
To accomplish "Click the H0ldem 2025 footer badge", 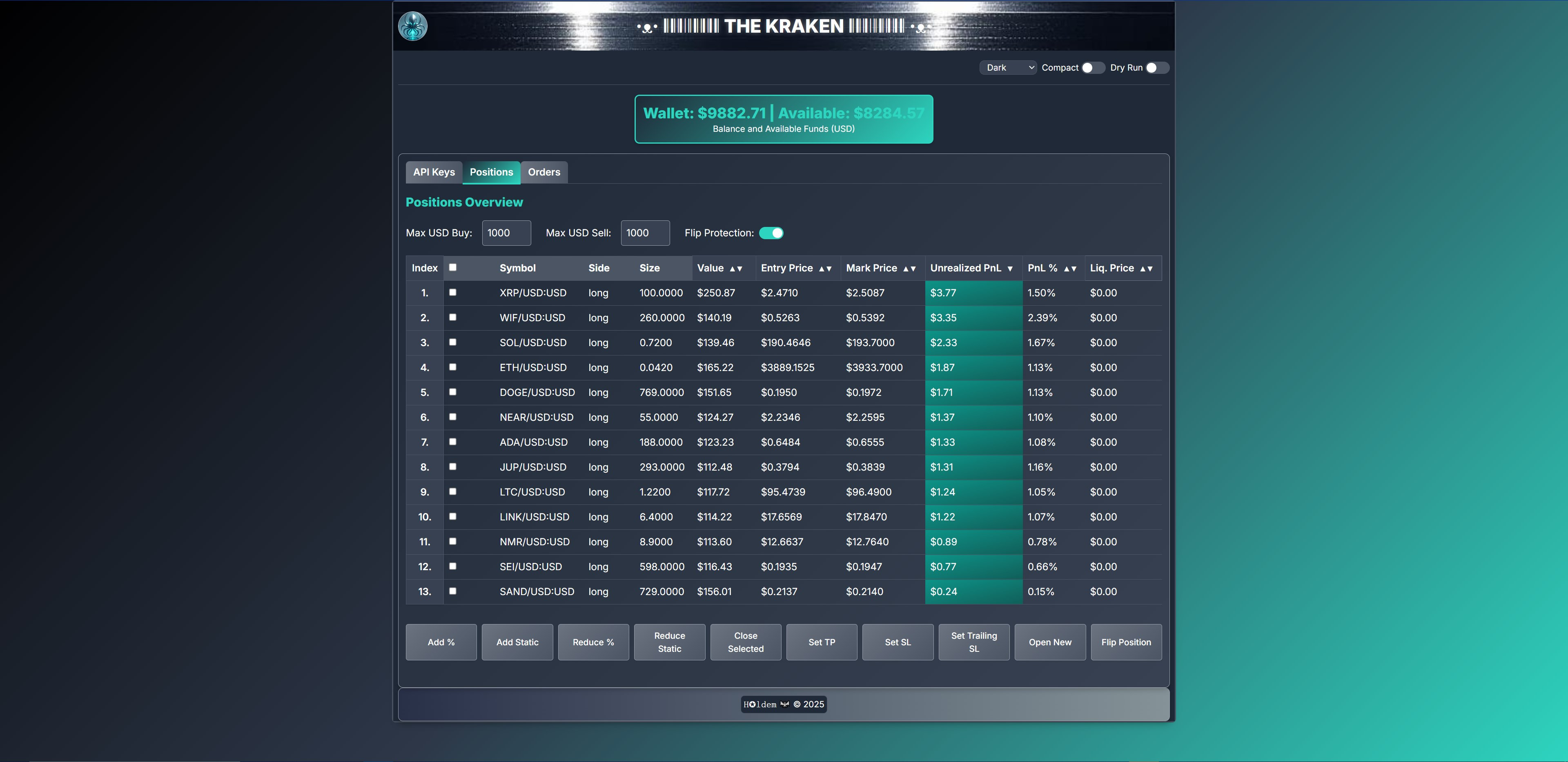I will tap(784, 704).
